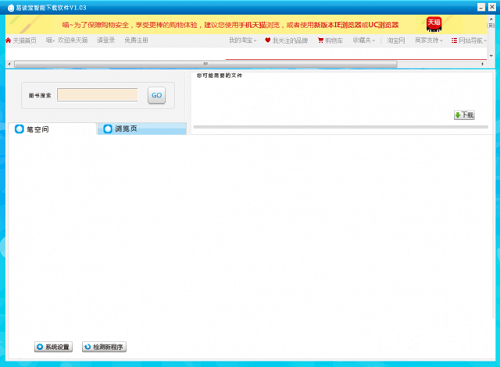This screenshot has width=500, height=367.
Task: Open 我关注的品牌 with the heart icon
Action: (x=286, y=41)
